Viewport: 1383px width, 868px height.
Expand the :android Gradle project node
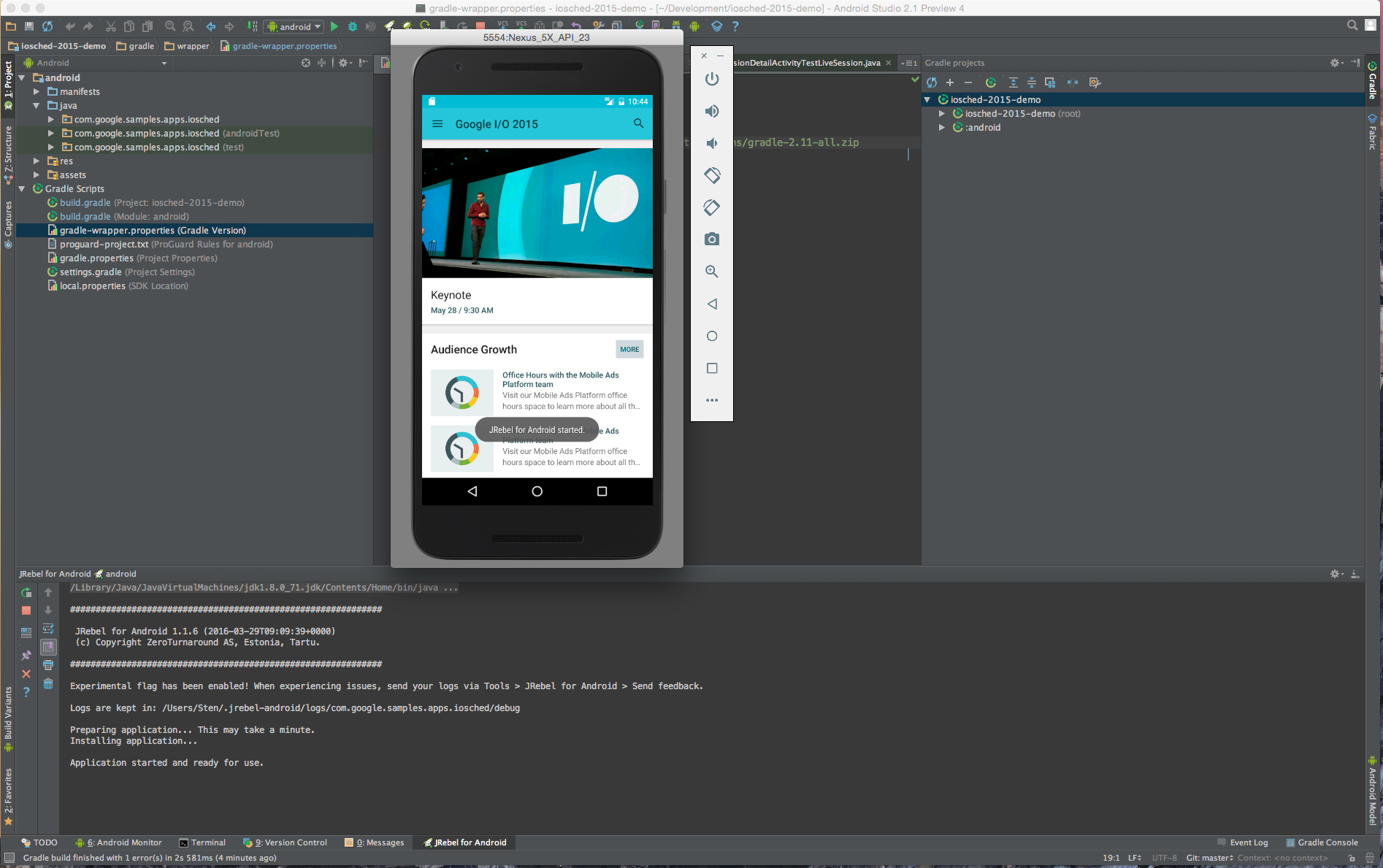coord(942,128)
